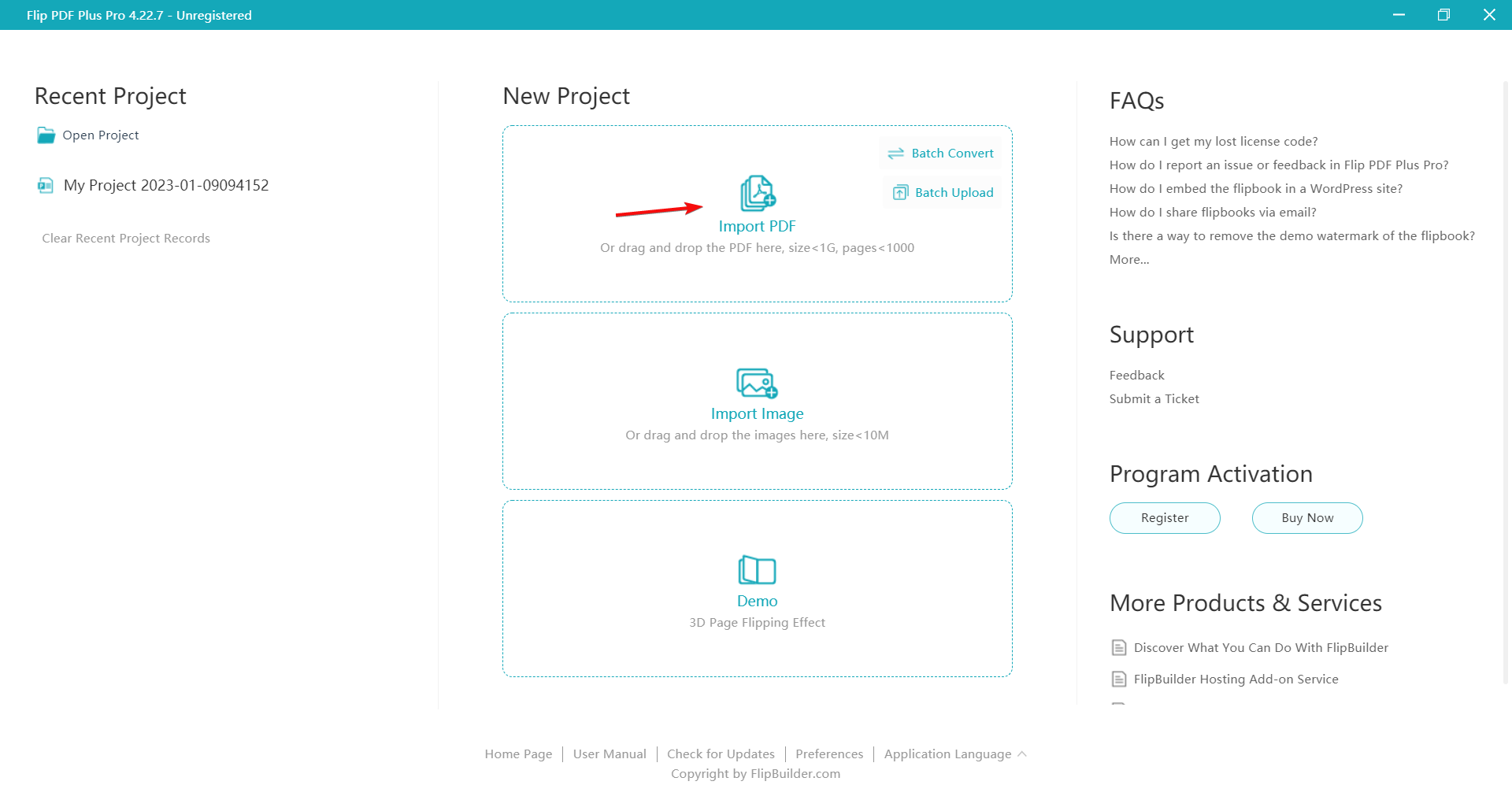Click Check for Updates

coord(721,754)
